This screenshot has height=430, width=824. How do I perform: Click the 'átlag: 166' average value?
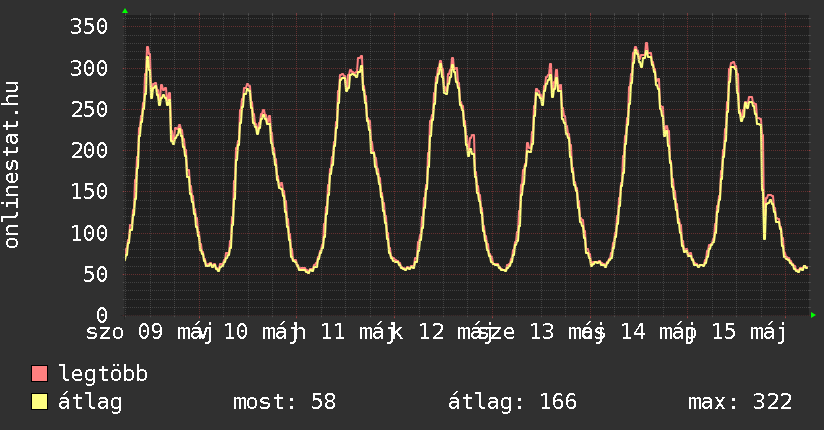(512, 402)
